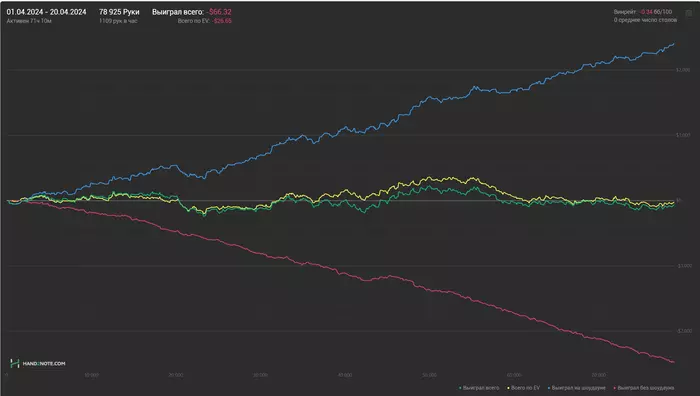Click the '78 925 Руки' hands count
The width and height of the screenshot is (700, 396).
point(119,12)
